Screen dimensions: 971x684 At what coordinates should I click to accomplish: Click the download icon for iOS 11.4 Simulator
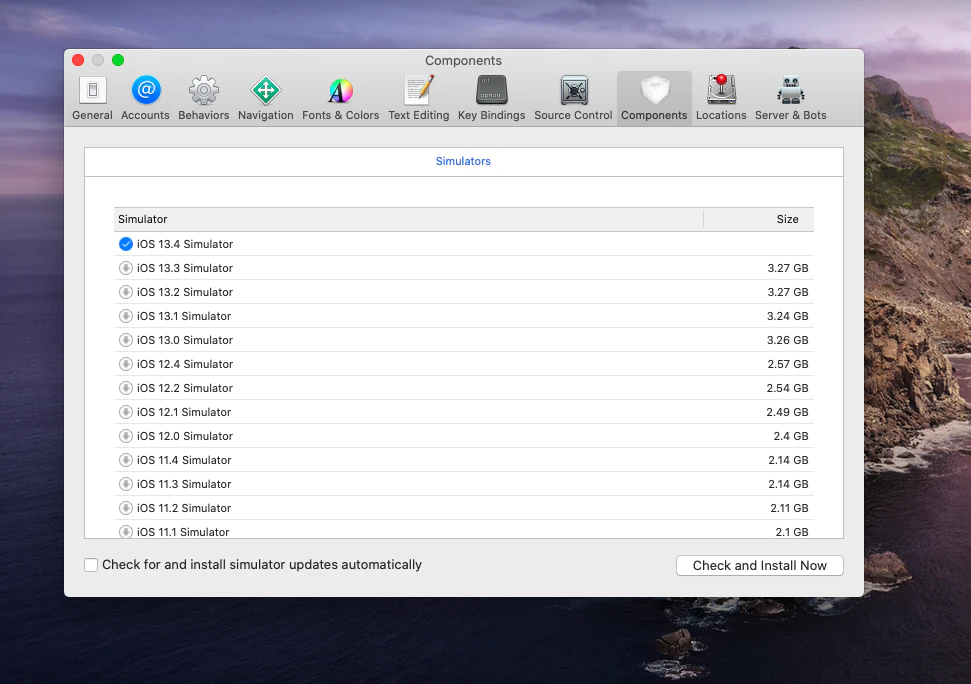(126, 460)
